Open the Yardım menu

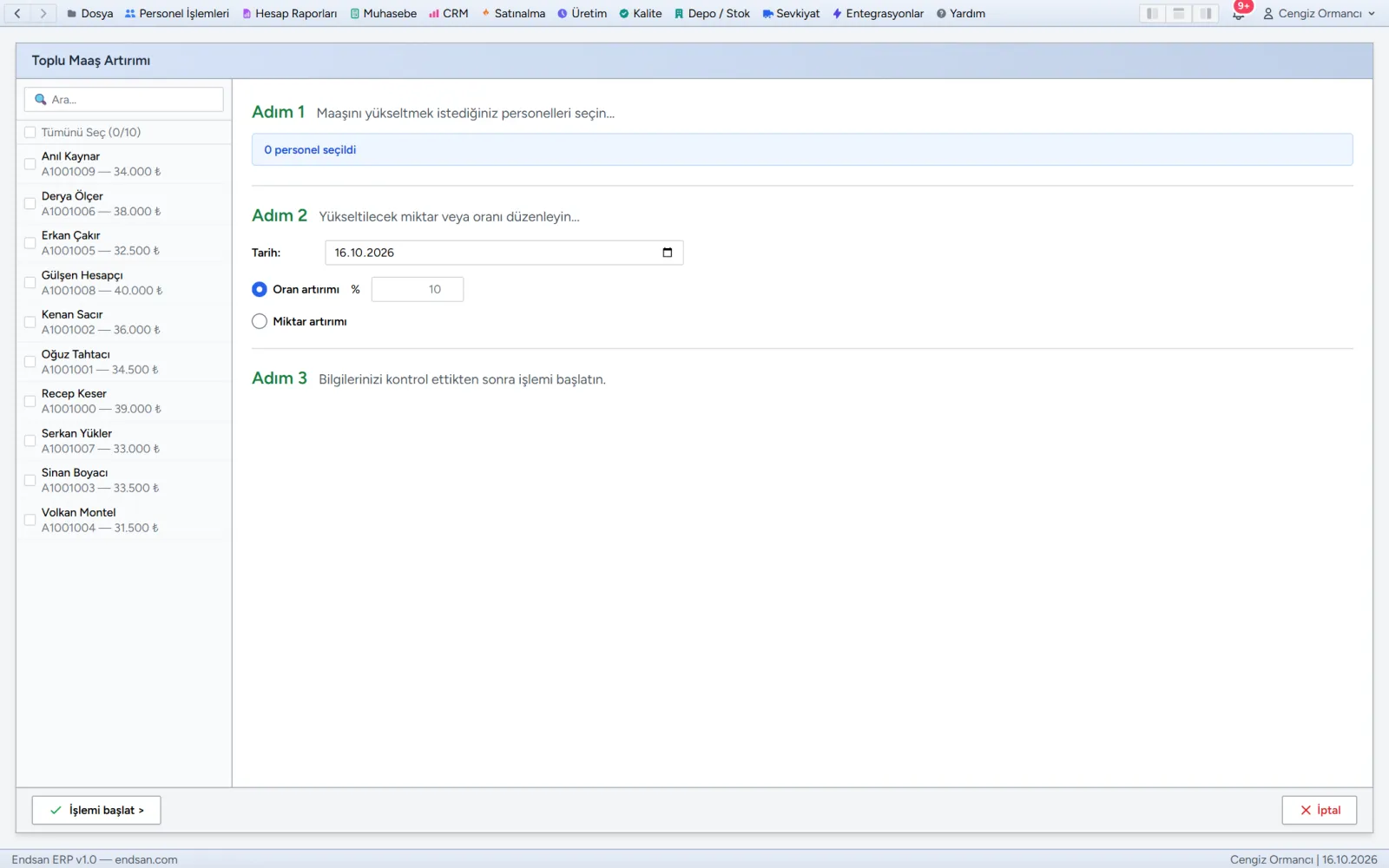point(961,13)
